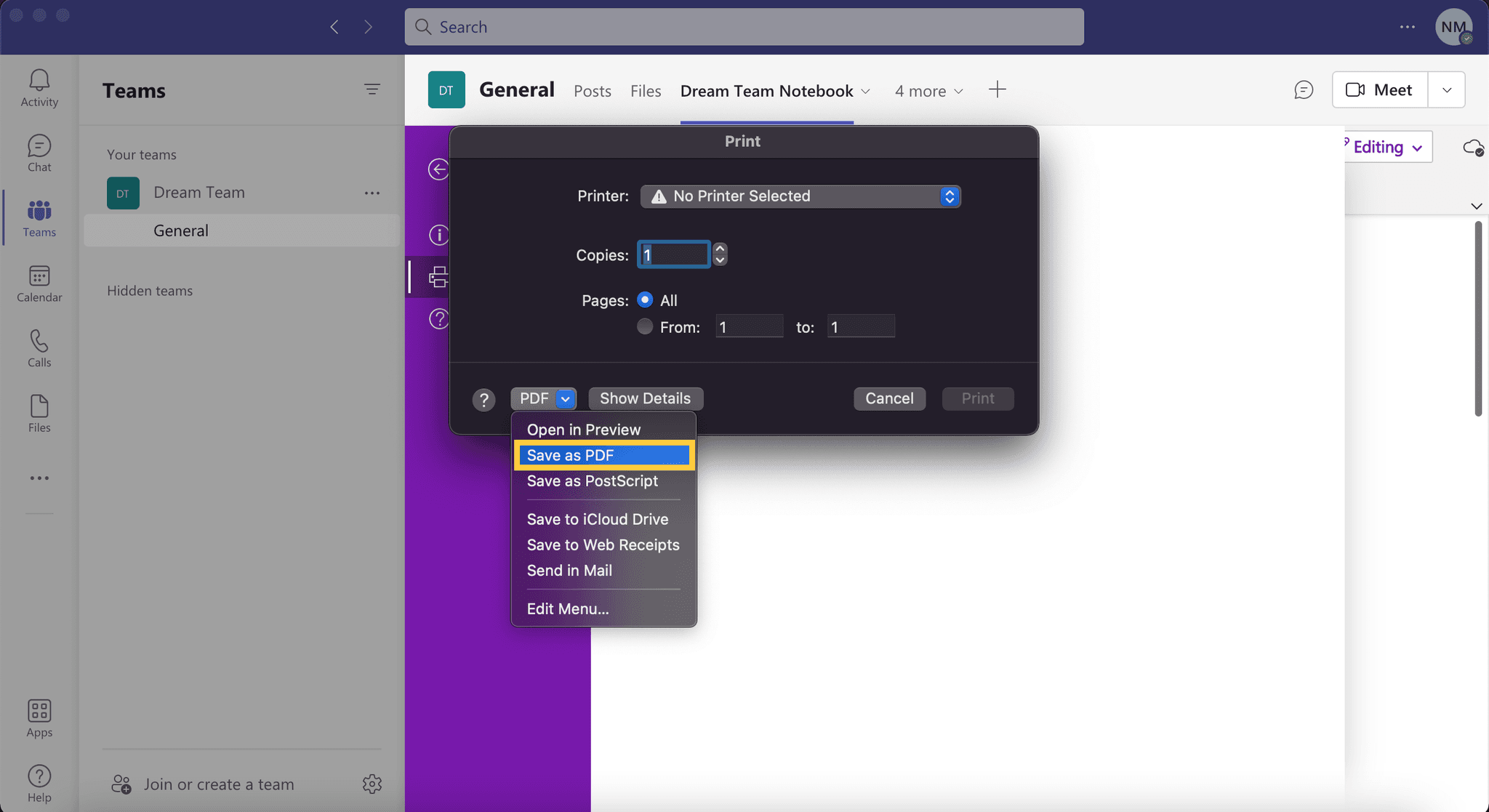This screenshot has height=812, width=1489.
Task: Choose the From page range radio button
Action: pos(644,326)
